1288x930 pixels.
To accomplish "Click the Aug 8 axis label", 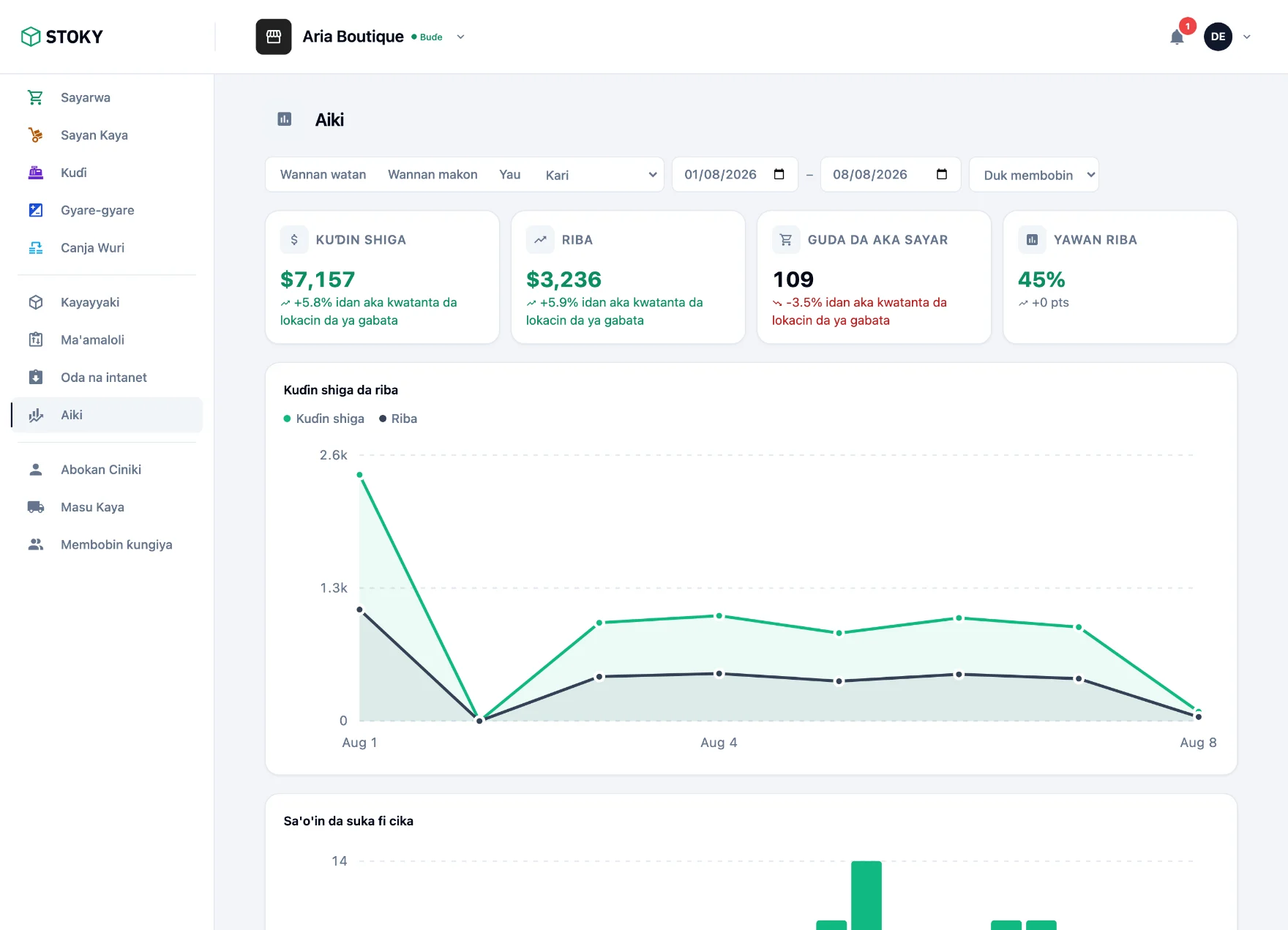I will pos(1198,743).
